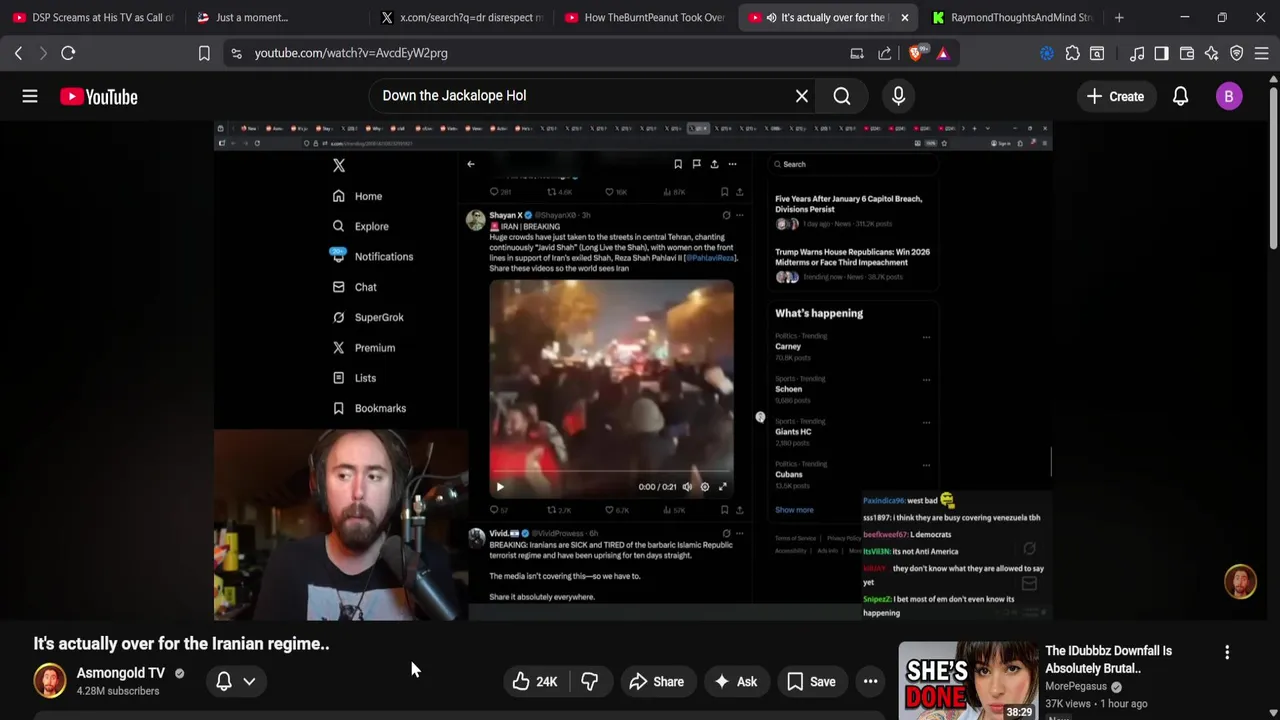Like the video with 24K likes
The width and height of the screenshot is (1280, 720).
click(536, 681)
